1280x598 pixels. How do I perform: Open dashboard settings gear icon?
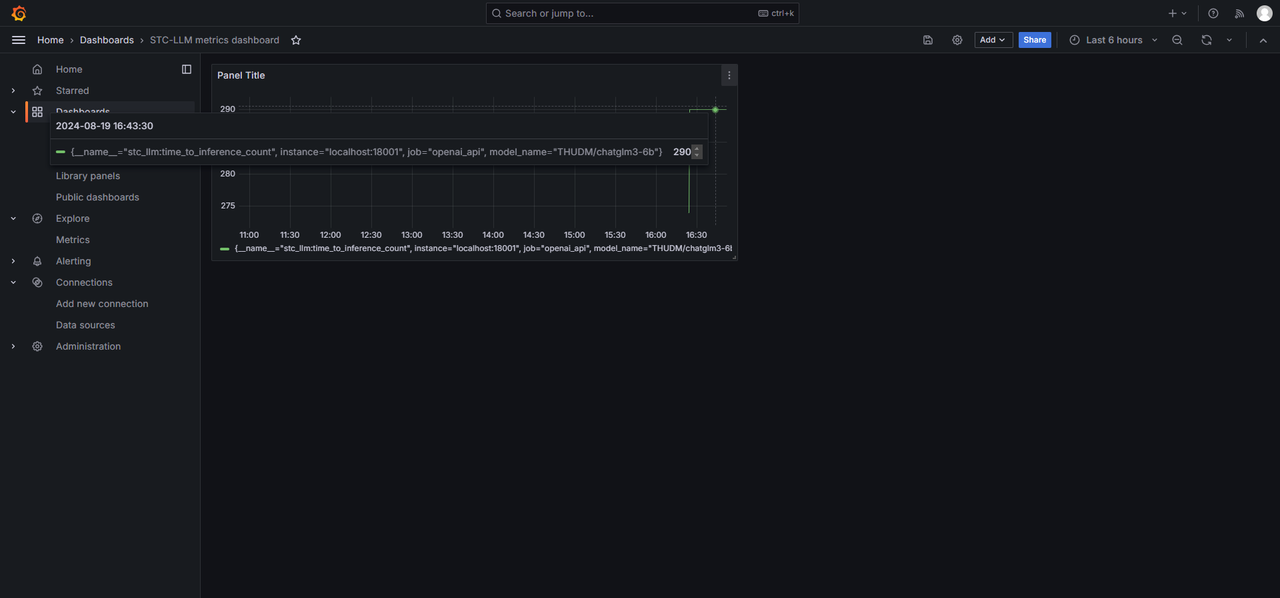coord(957,40)
